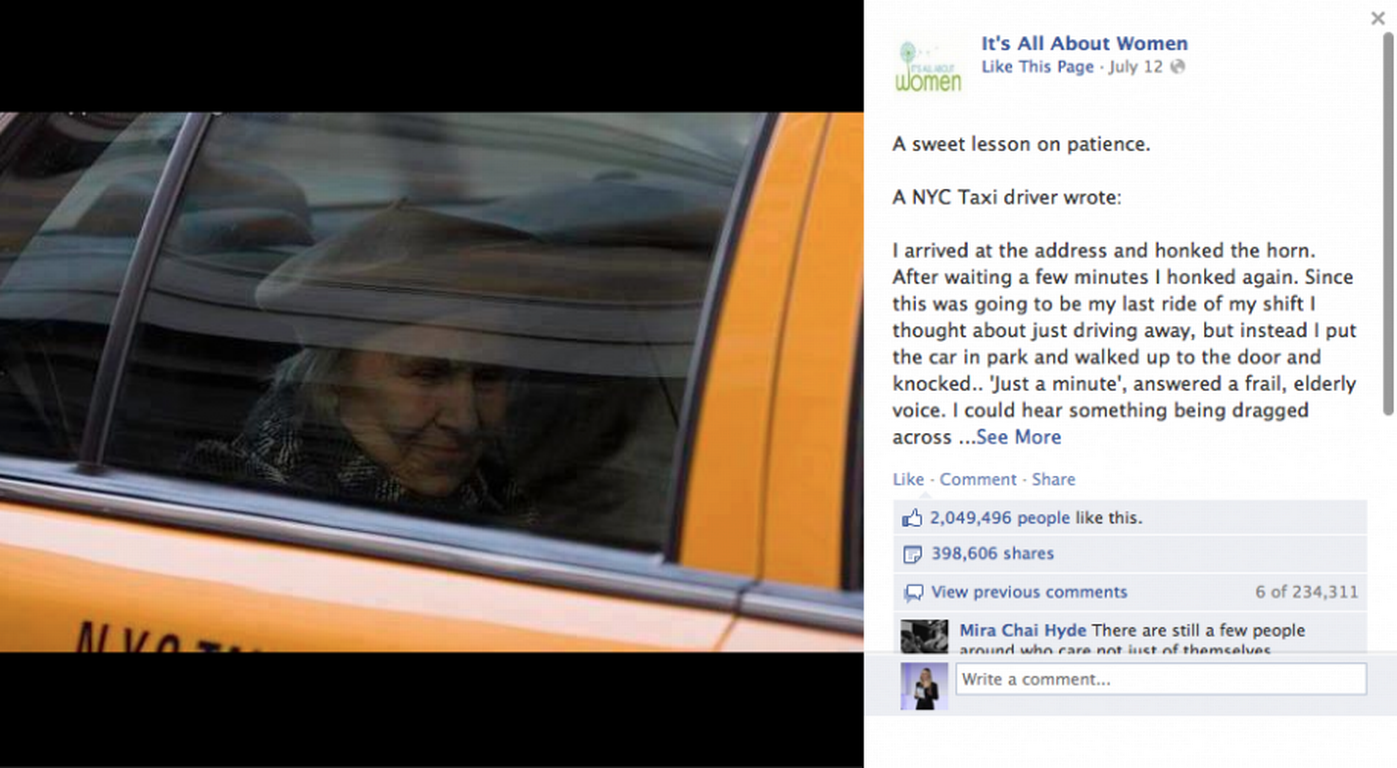The height and width of the screenshot is (768, 1397).
Task: Like the post via the Like link
Action: [908, 479]
